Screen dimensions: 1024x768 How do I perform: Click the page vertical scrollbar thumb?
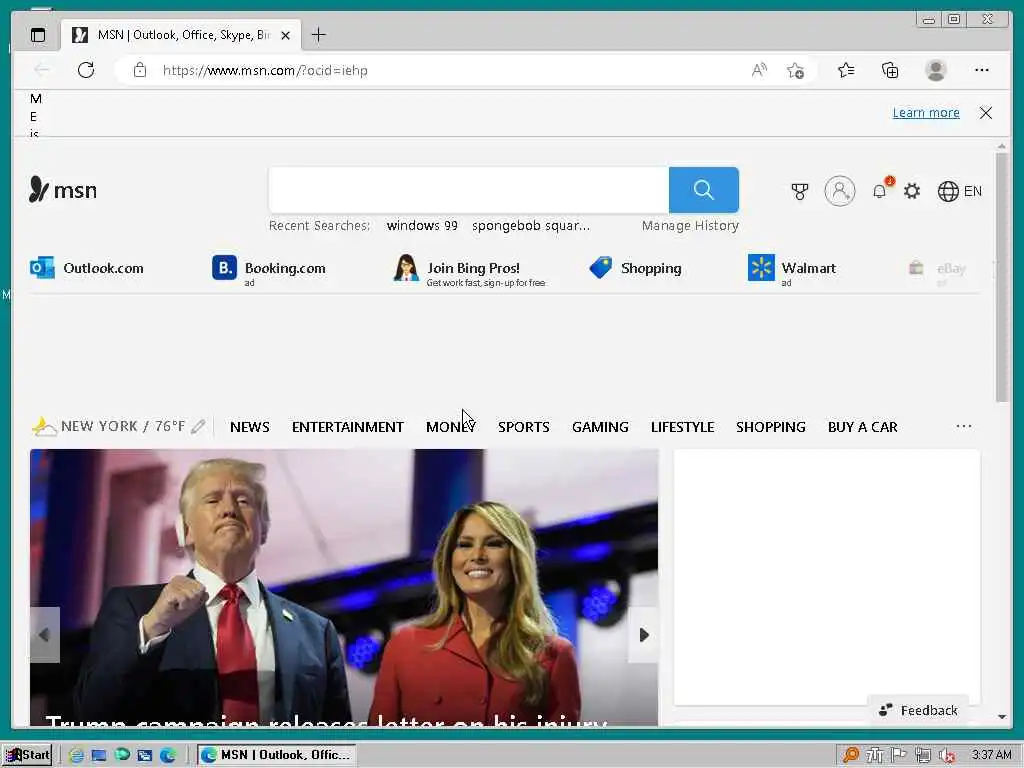coord(1002,278)
